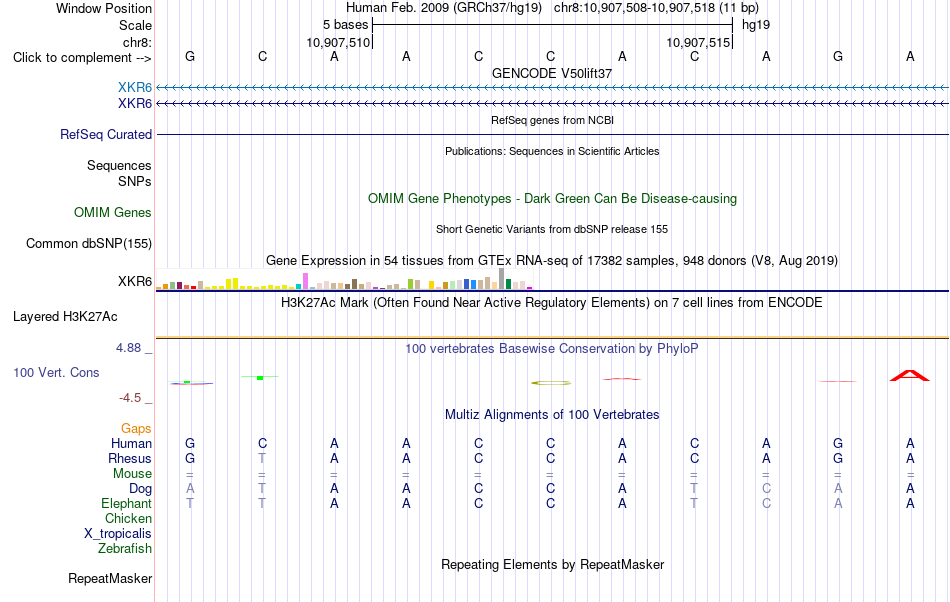Click the dark-blue XKR6 intron arrow line
This screenshot has height=602, width=950.
tap(552, 104)
